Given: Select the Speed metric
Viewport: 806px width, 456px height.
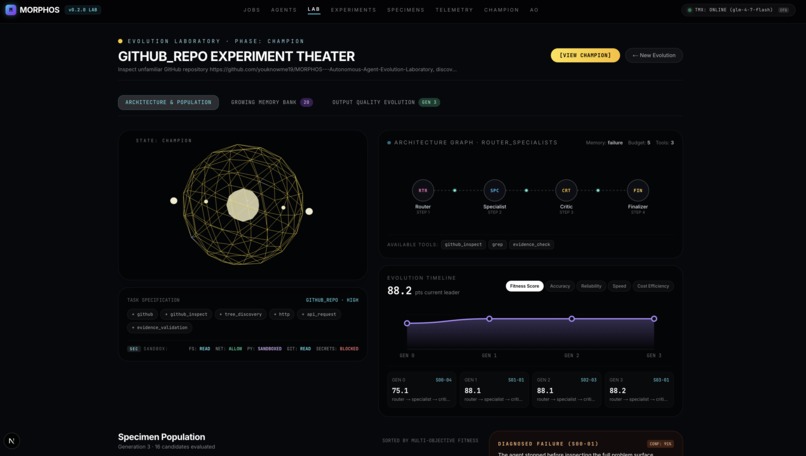Looking at the screenshot, I should coord(619,286).
